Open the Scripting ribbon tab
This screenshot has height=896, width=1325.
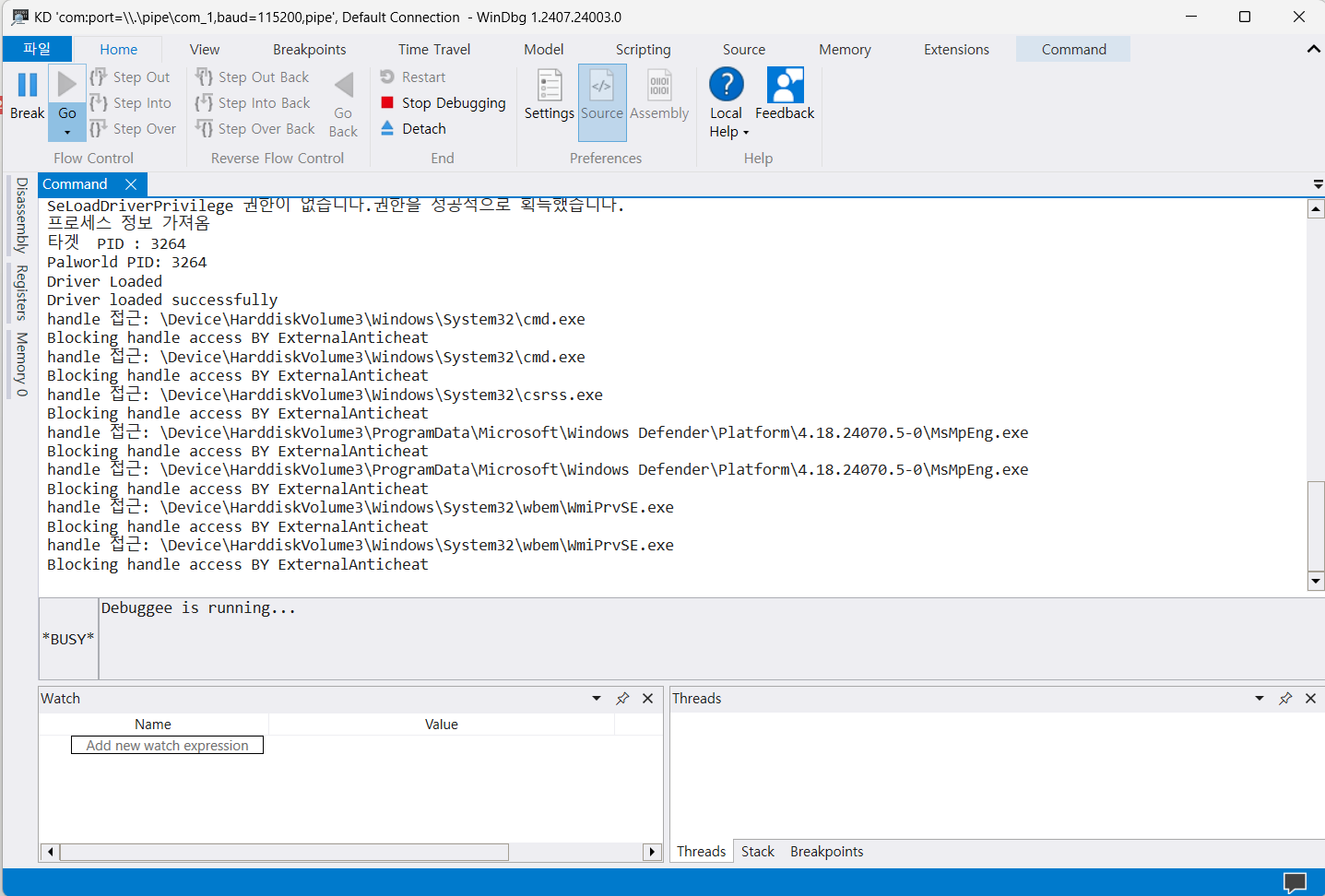(x=644, y=50)
